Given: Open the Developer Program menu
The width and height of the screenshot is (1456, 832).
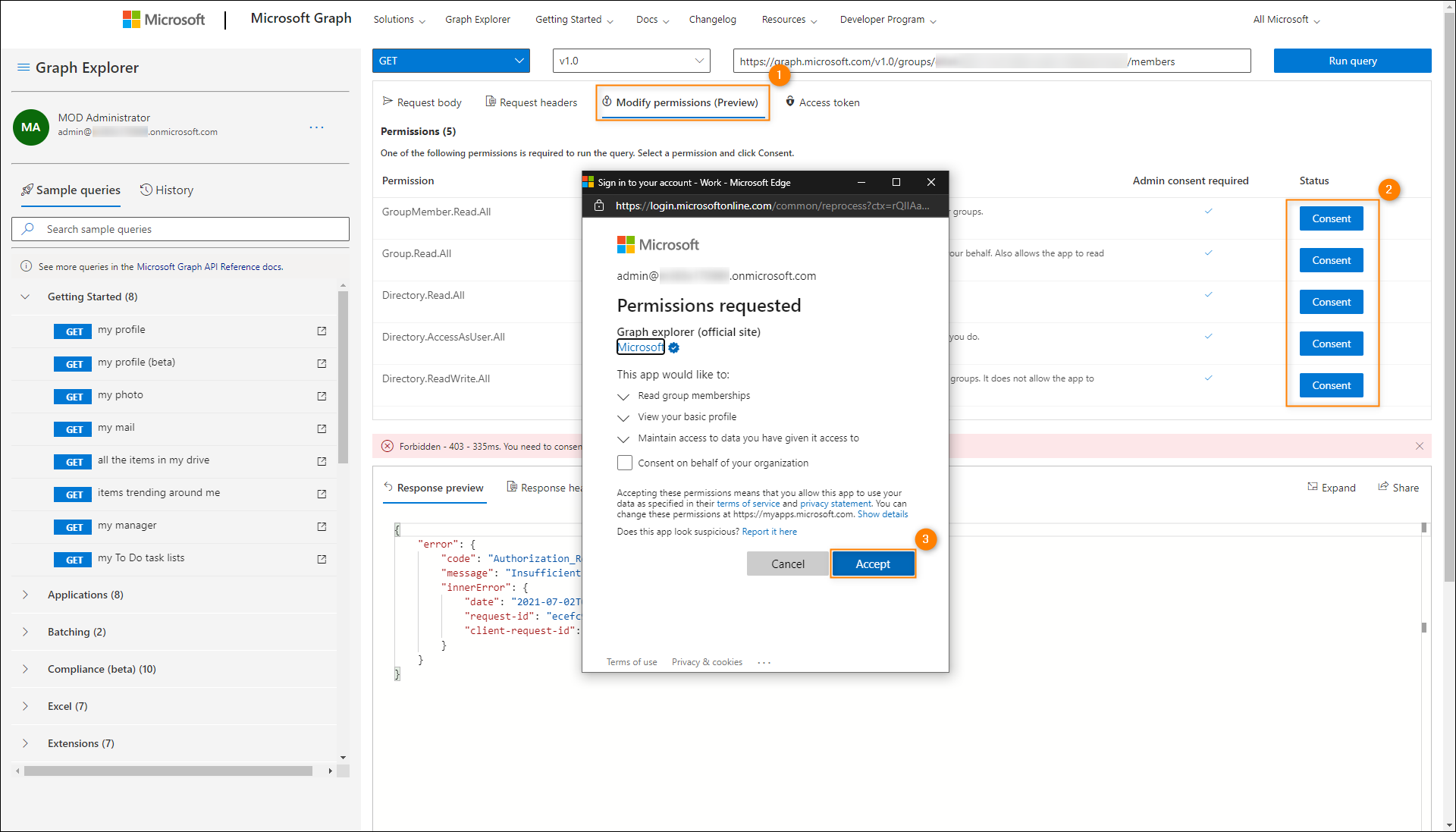Looking at the screenshot, I should 888,20.
